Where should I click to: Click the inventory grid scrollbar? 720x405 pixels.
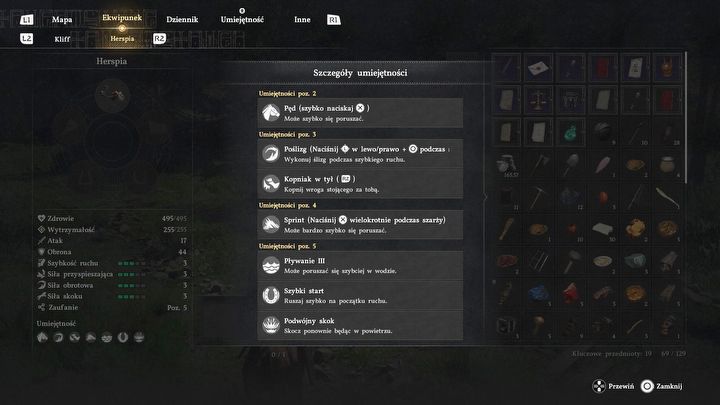pos(686,118)
